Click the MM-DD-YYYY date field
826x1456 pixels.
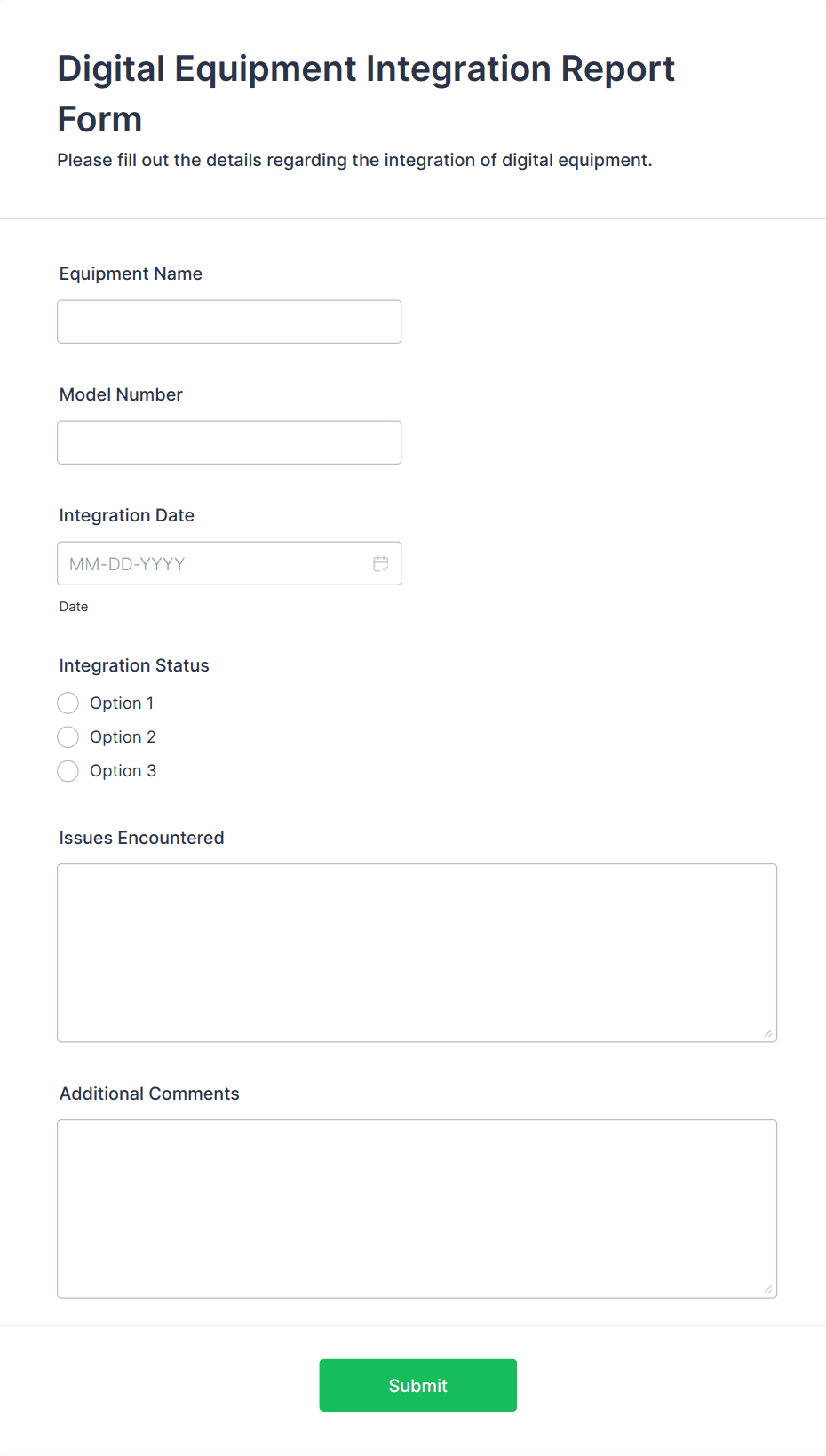pyautogui.click(x=213, y=564)
